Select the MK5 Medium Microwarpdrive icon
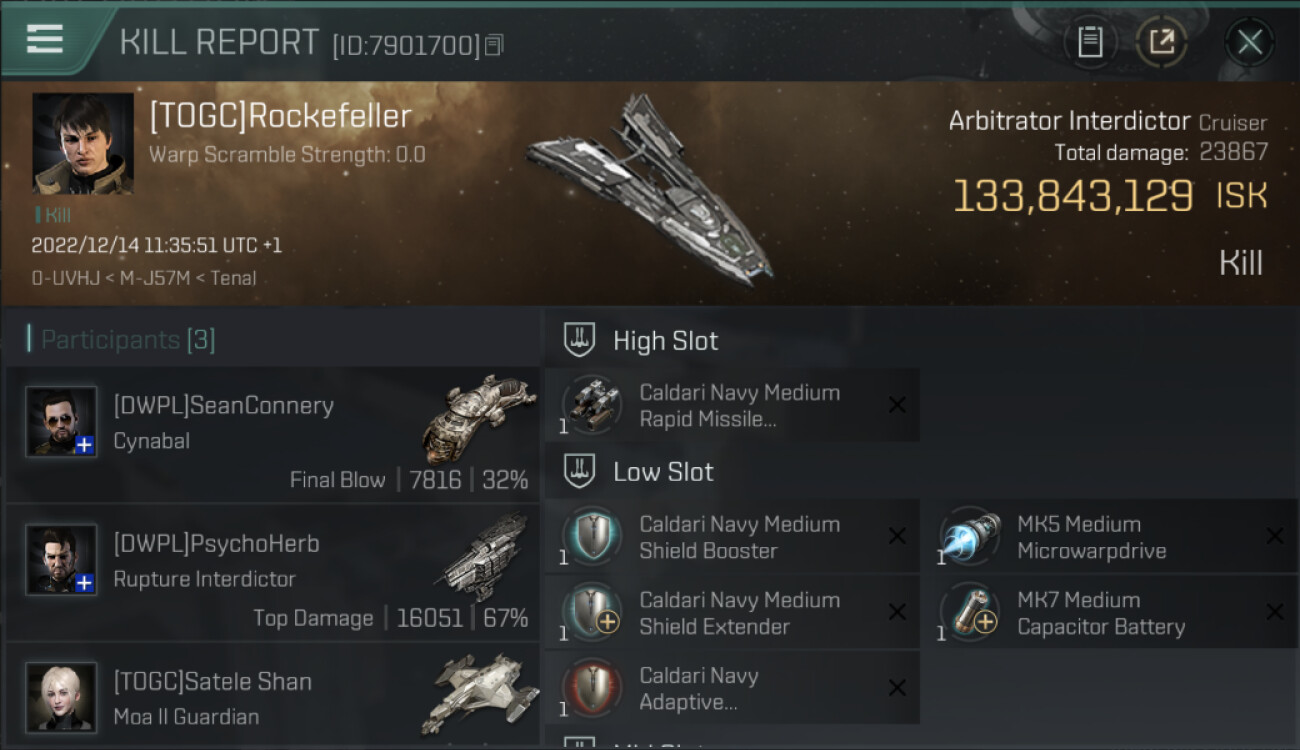 (969, 536)
